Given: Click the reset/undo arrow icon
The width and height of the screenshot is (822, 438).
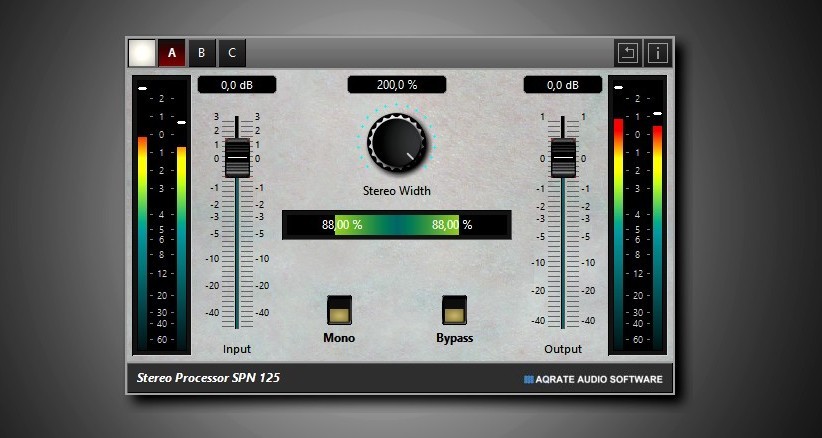Looking at the screenshot, I should click(x=627, y=53).
